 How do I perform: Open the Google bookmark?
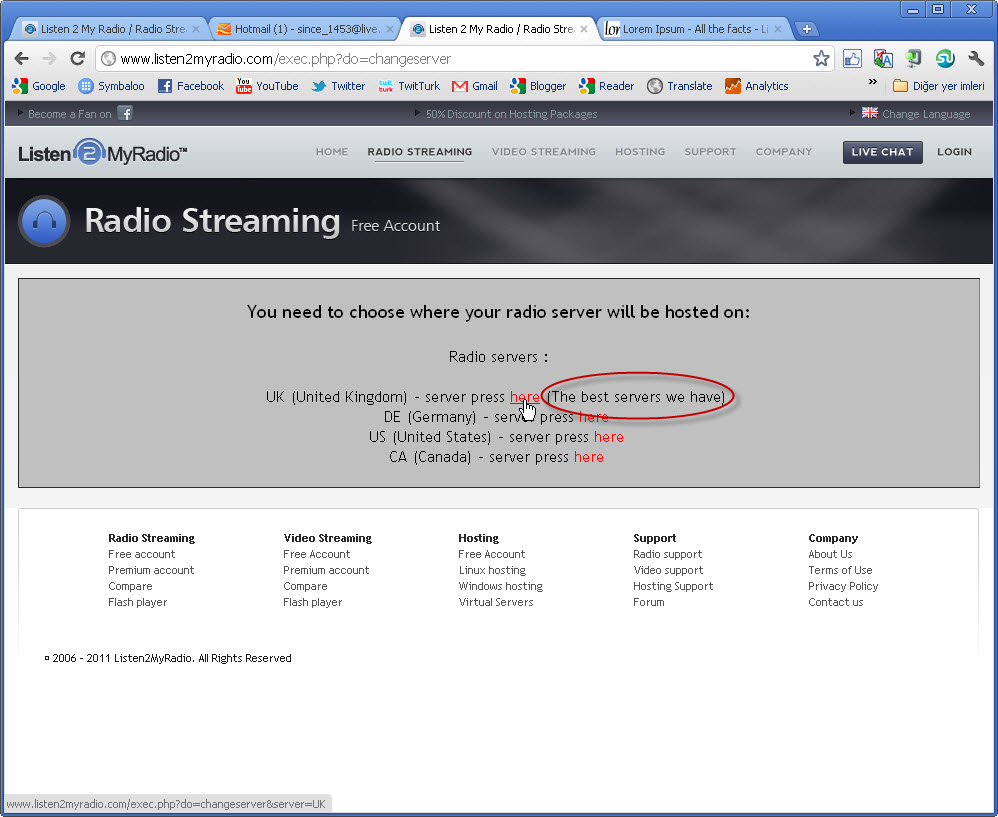(39, 86)
